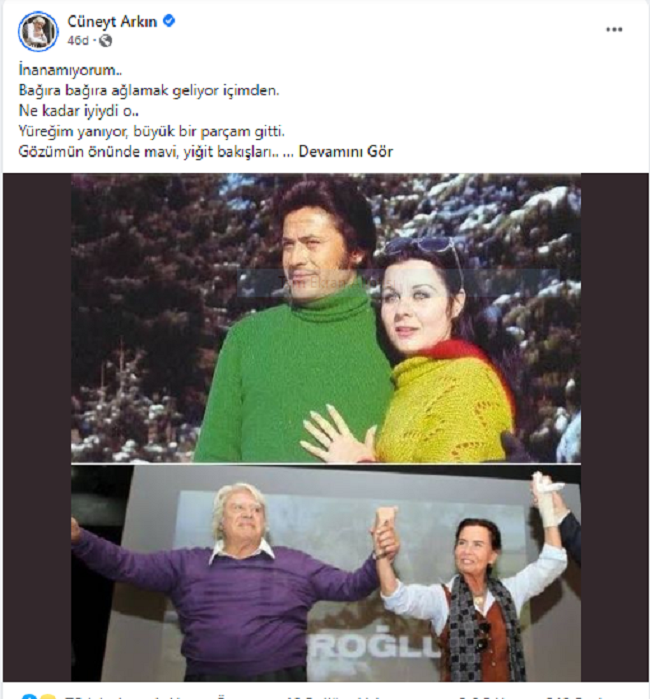Click the faded watermark on top photo
This screenshot has width=650, height=699.
tap(312, 283)
